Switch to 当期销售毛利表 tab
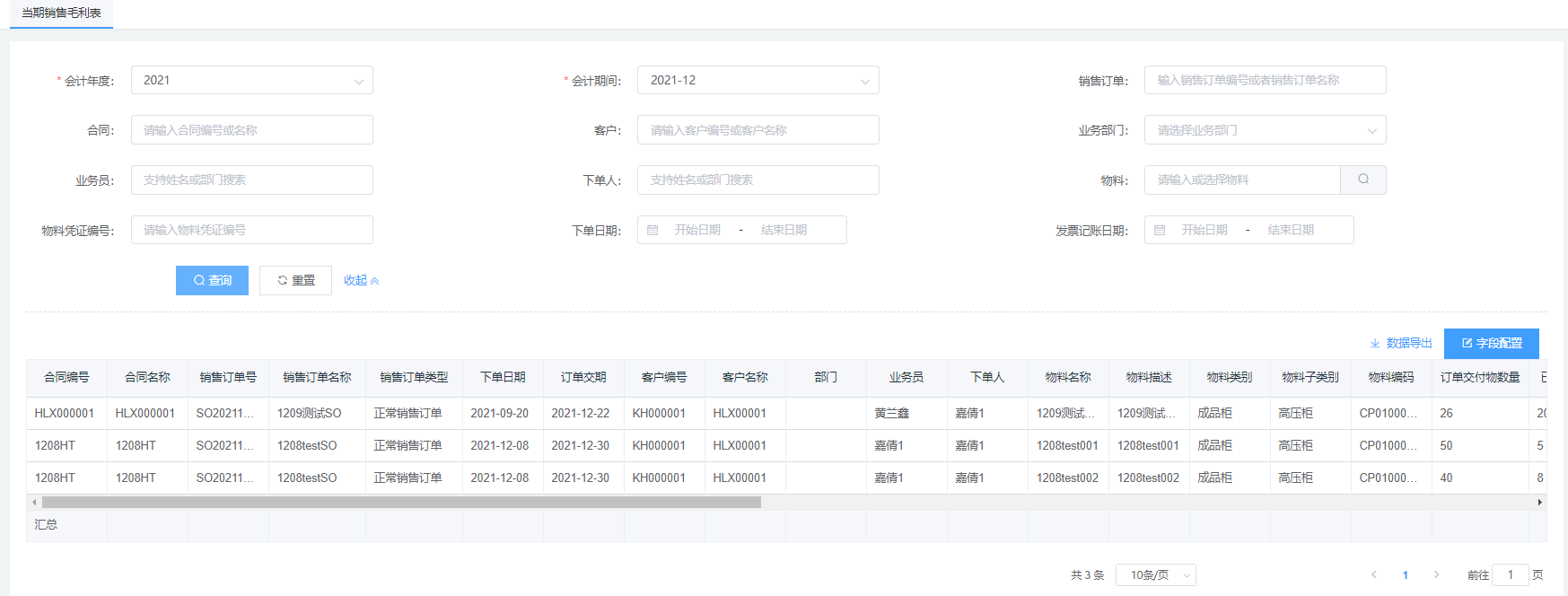 click(x=61, y=13)
